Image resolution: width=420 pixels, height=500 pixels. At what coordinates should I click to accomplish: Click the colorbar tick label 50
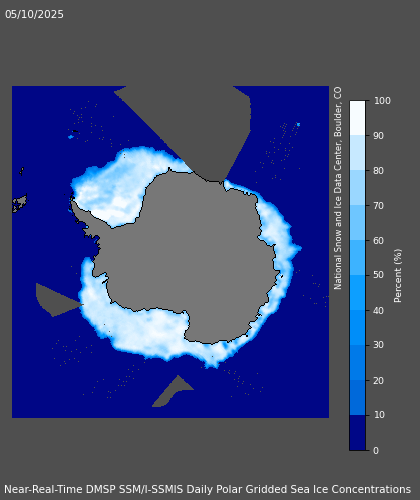tap(379, 275)
